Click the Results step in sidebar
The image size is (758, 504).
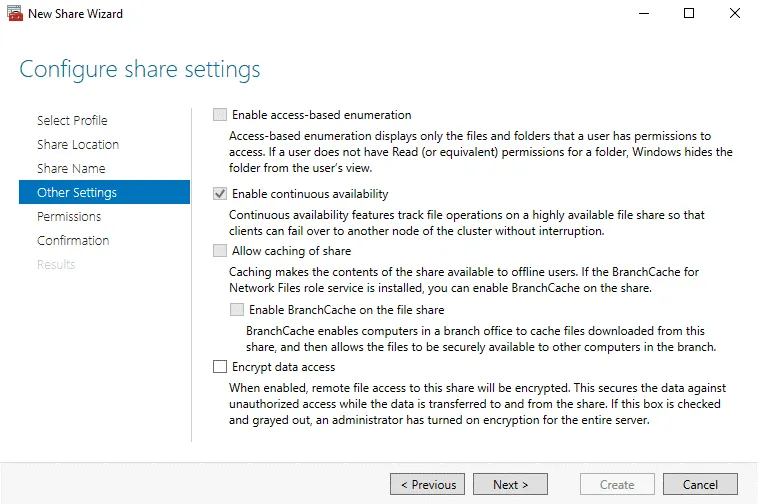click(56, 264)
